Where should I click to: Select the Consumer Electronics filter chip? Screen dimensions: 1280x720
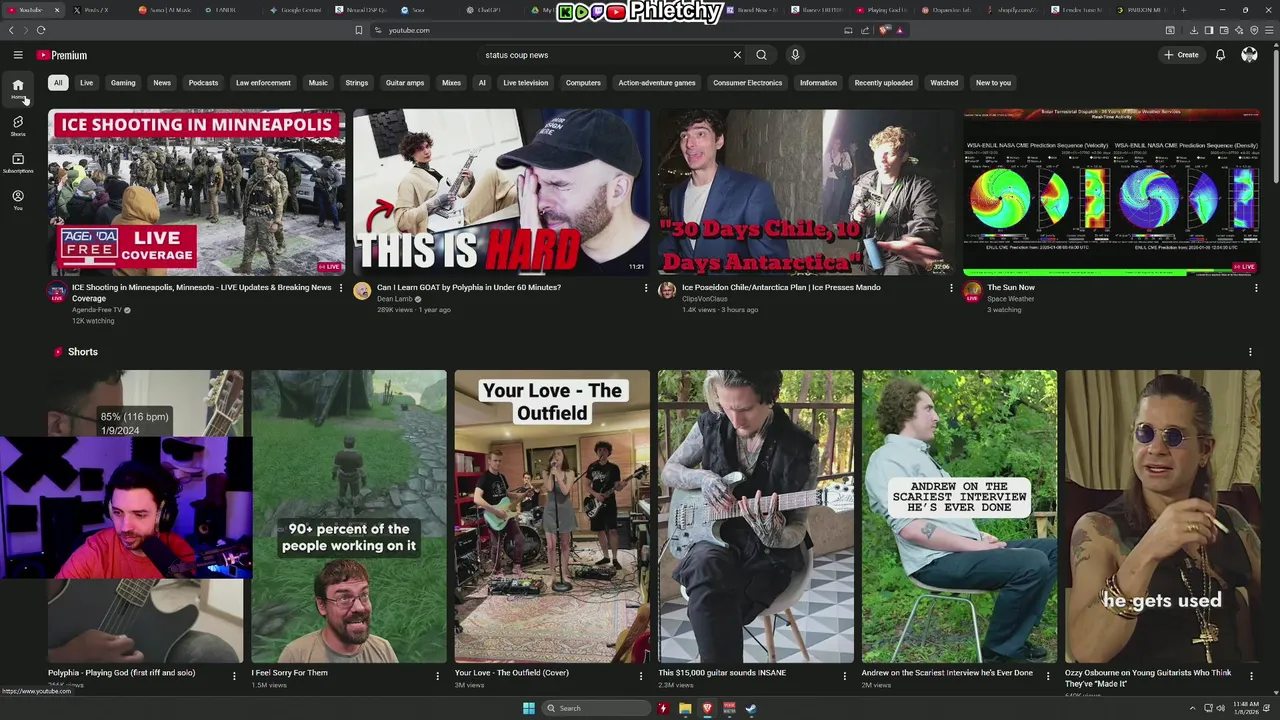[747, 83]
